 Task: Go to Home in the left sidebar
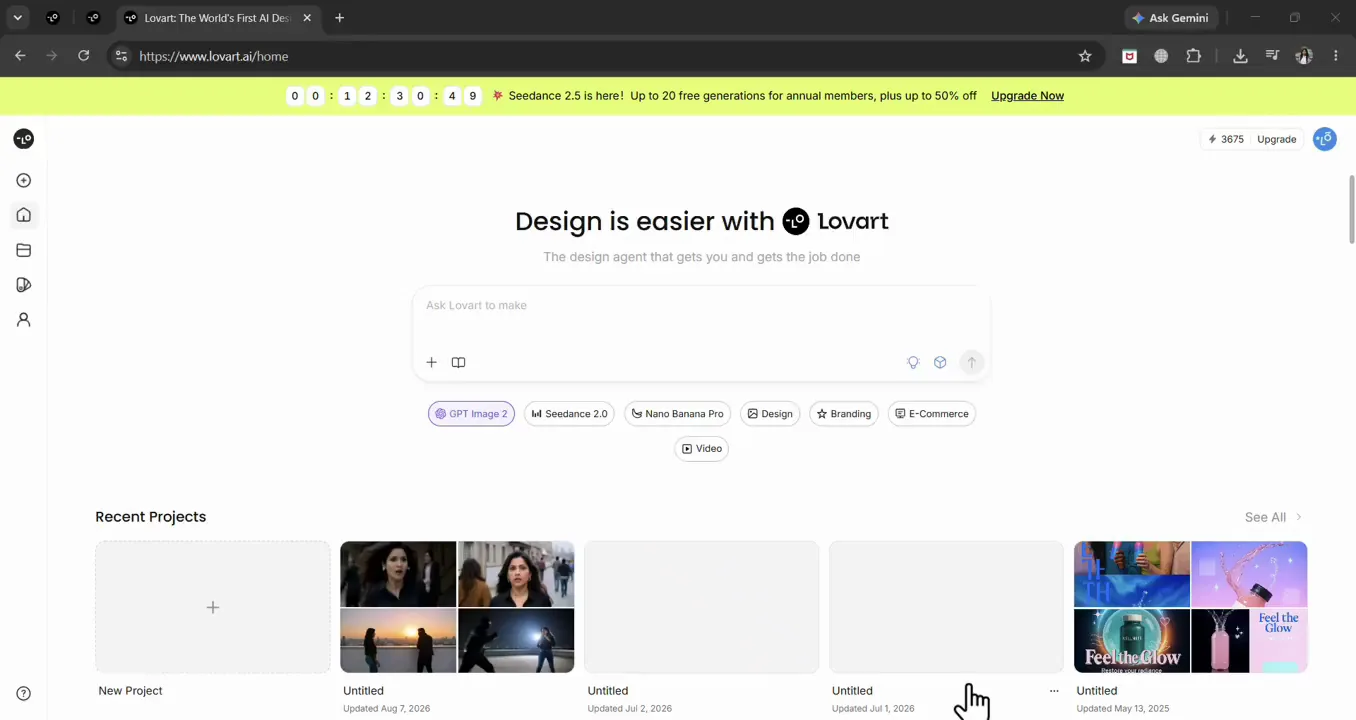click(24, 215)
